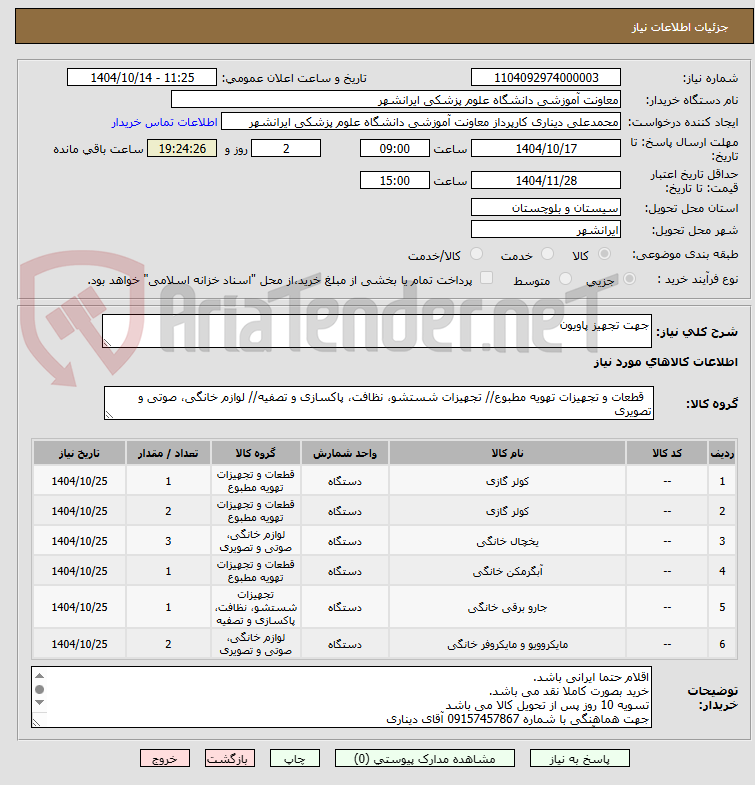The height and width of the screenshot is (785, 755).
Task: Click آبگرمکن خانگی item name
Action: pyautogui.click(x=507, y=571)
